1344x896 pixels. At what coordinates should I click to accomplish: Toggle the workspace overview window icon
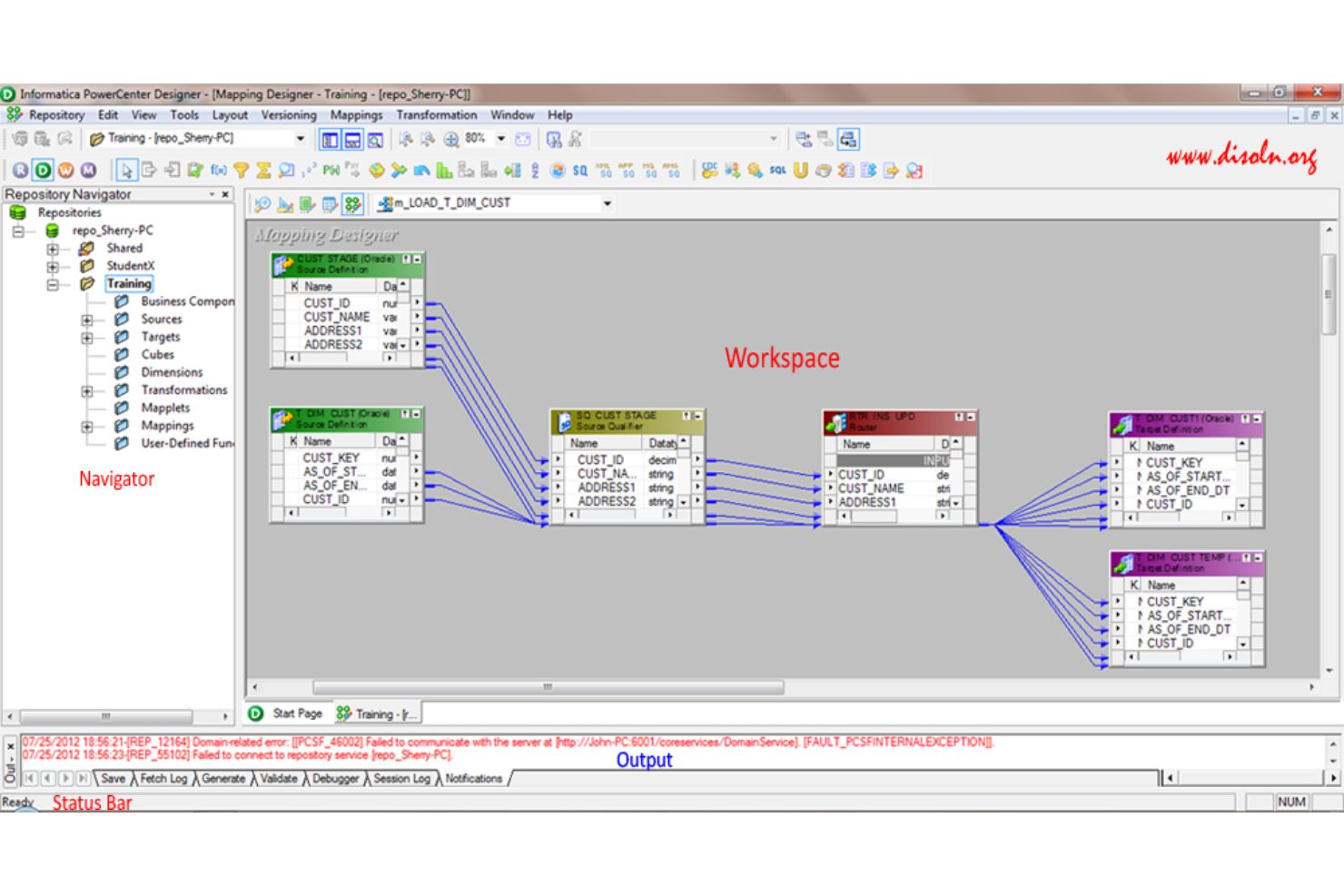(374, 138)
